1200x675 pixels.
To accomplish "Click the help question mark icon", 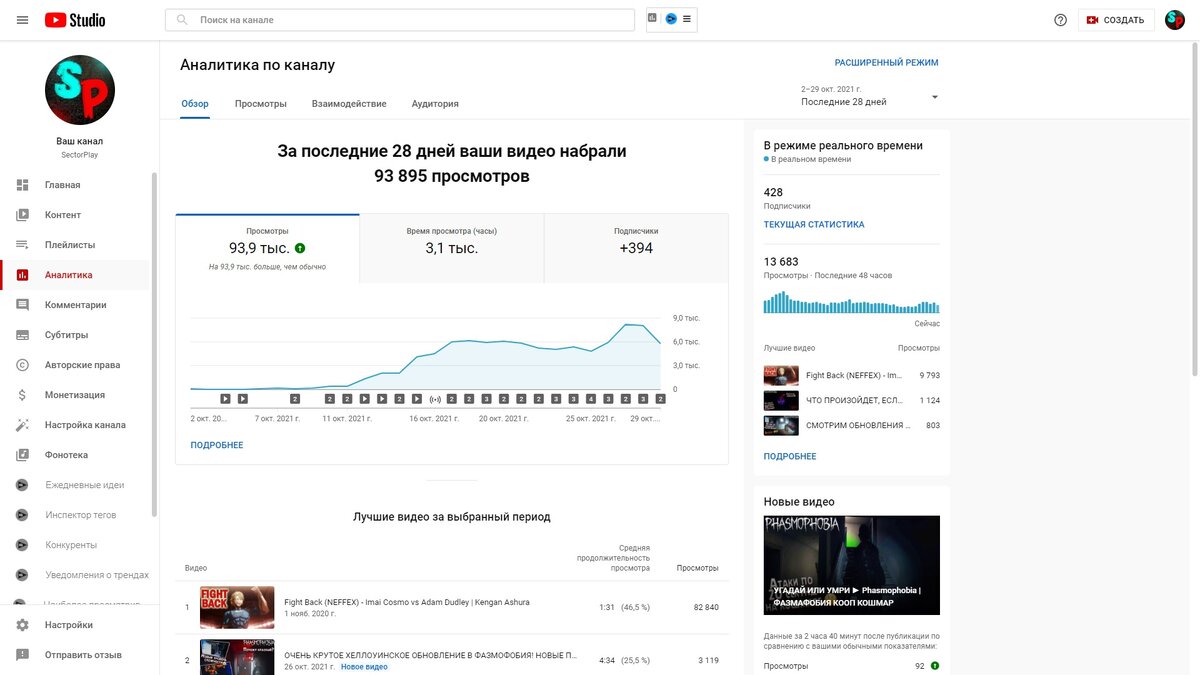I will click(x=1060, y=18).
